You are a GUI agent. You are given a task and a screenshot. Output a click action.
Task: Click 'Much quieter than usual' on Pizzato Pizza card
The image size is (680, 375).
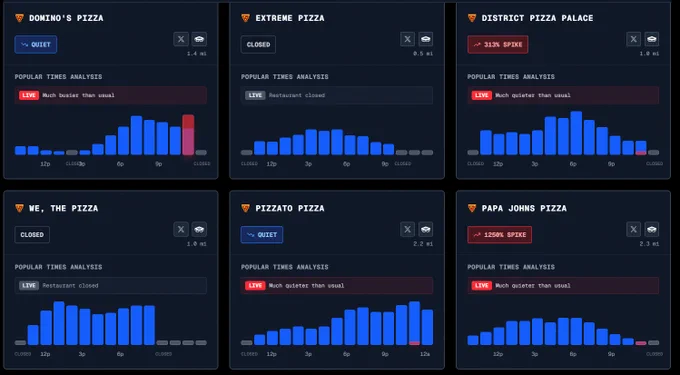[307, 286]
